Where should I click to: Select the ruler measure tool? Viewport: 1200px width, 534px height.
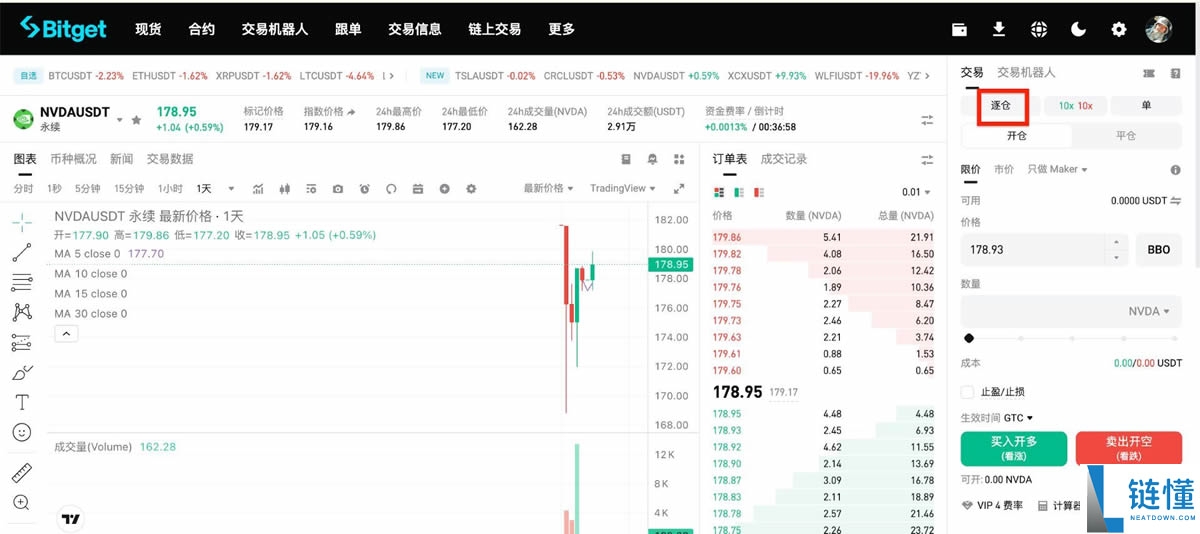click(x=21, y=472)
